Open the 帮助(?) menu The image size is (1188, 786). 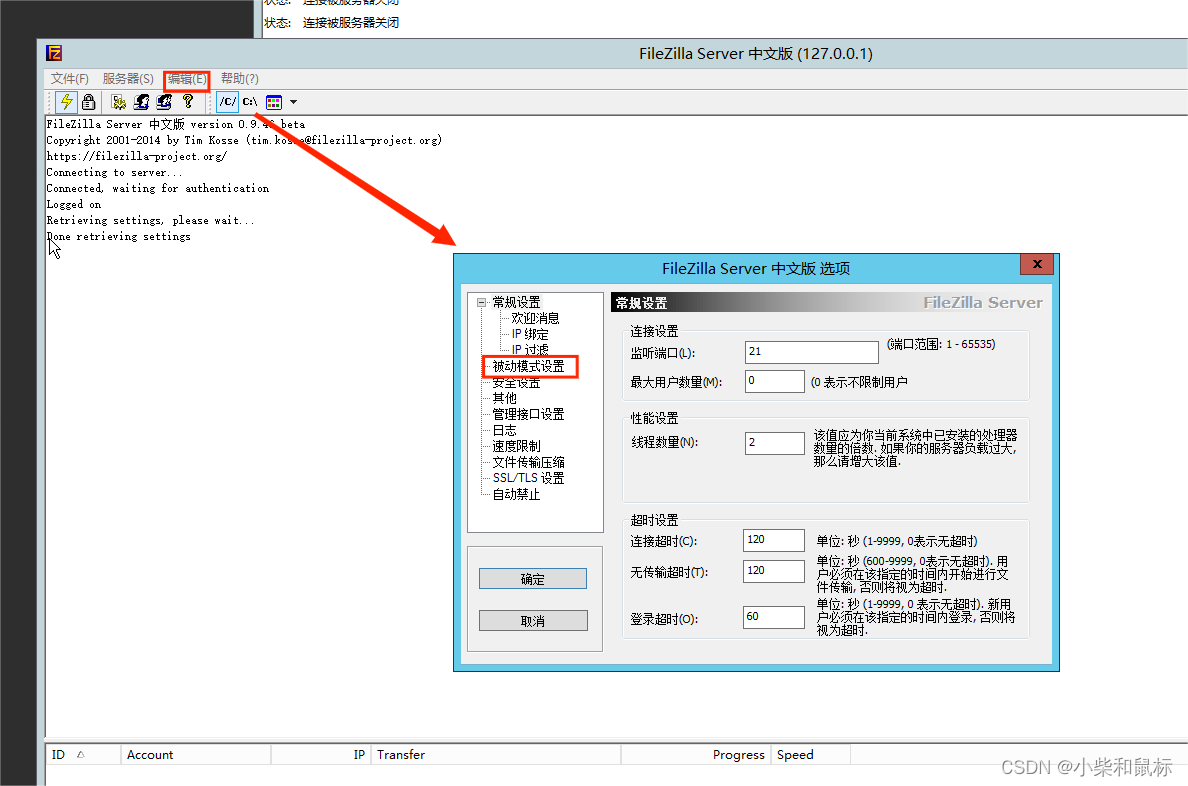pos(239,79)
